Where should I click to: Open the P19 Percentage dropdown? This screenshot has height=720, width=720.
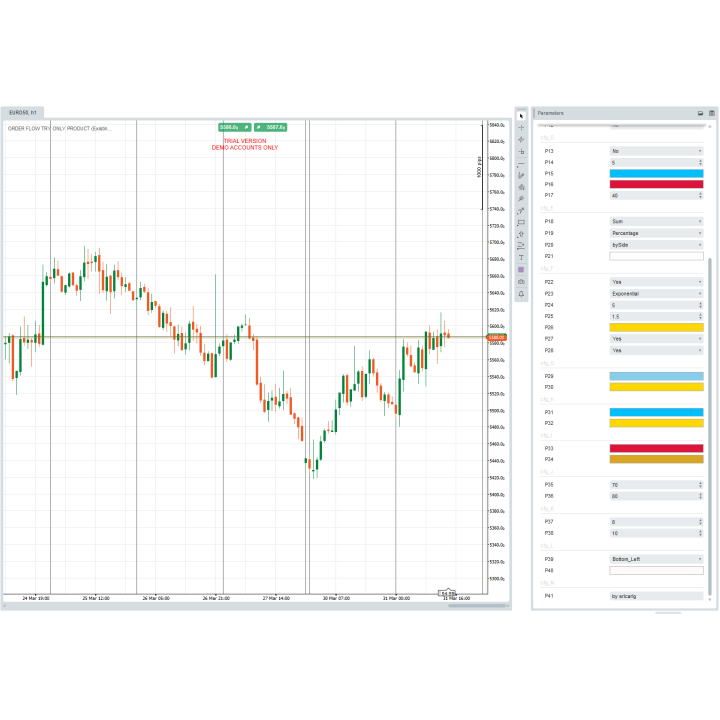click(x=657, y=233)
